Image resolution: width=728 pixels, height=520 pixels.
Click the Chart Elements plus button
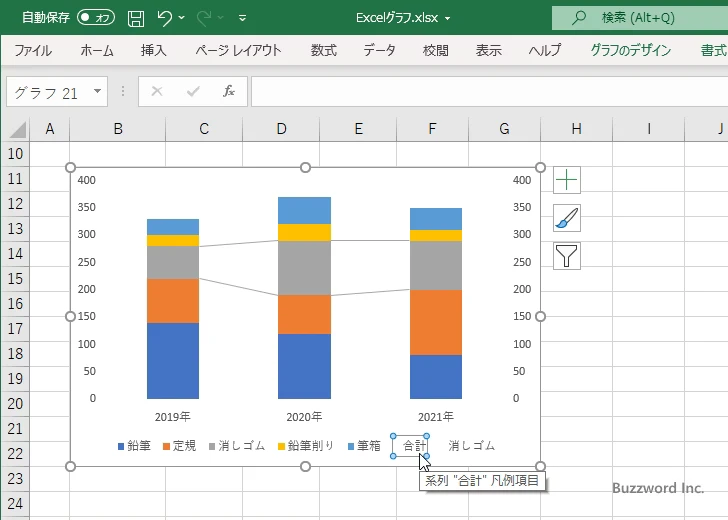[x=567, y=180]
